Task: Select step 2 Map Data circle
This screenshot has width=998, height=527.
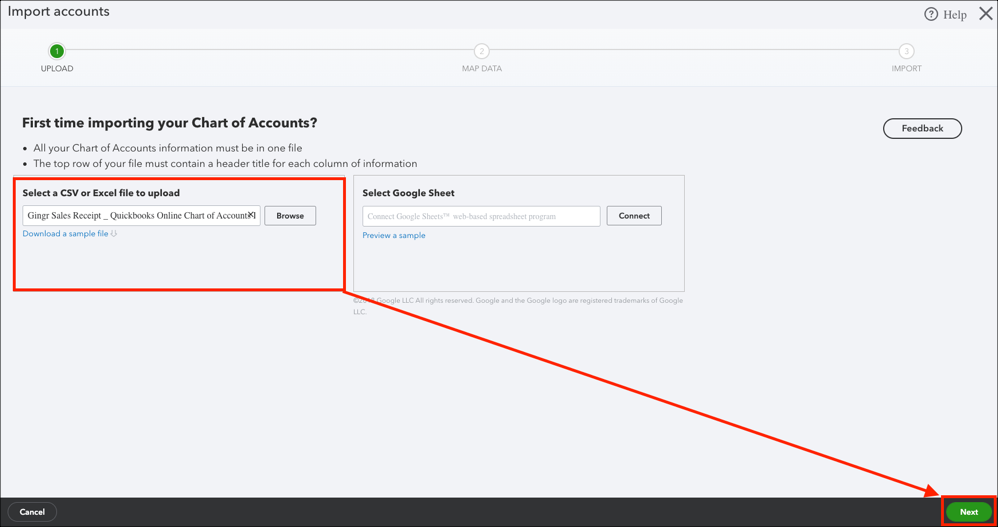Action: [482, 51]
